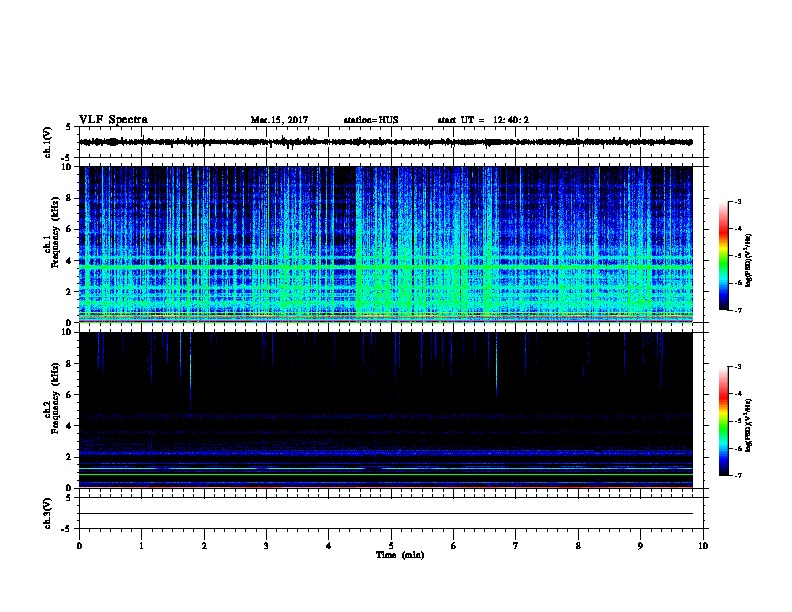
Task: Select the date text "Mar.15, 2017"
Action: tap(279, 120)
